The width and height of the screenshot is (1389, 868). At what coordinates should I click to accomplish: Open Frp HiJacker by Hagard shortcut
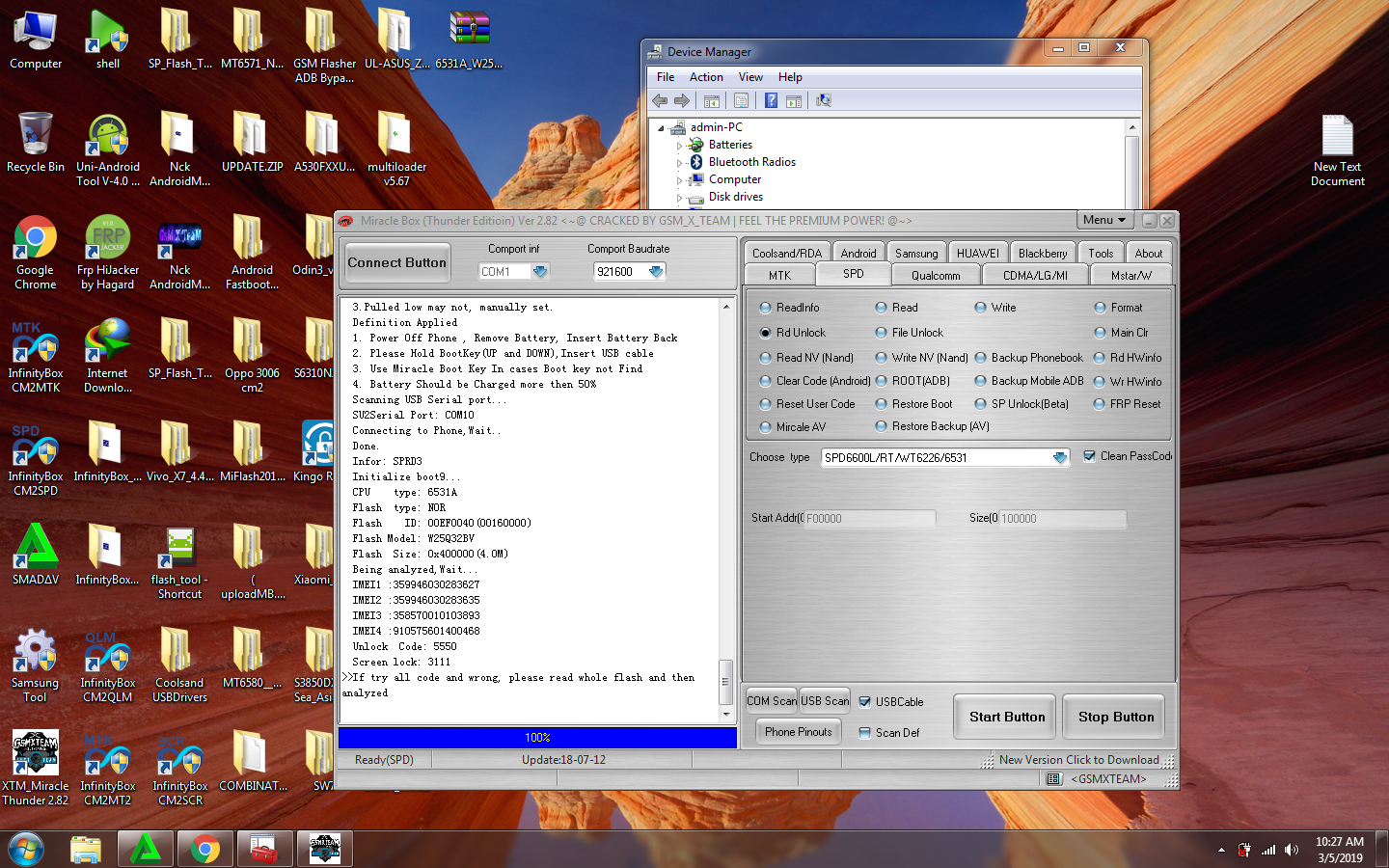(x=108, y=253)
